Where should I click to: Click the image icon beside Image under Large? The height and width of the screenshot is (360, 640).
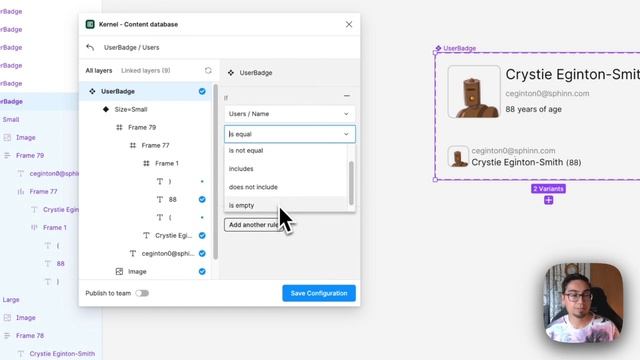[x=7, y=318]
